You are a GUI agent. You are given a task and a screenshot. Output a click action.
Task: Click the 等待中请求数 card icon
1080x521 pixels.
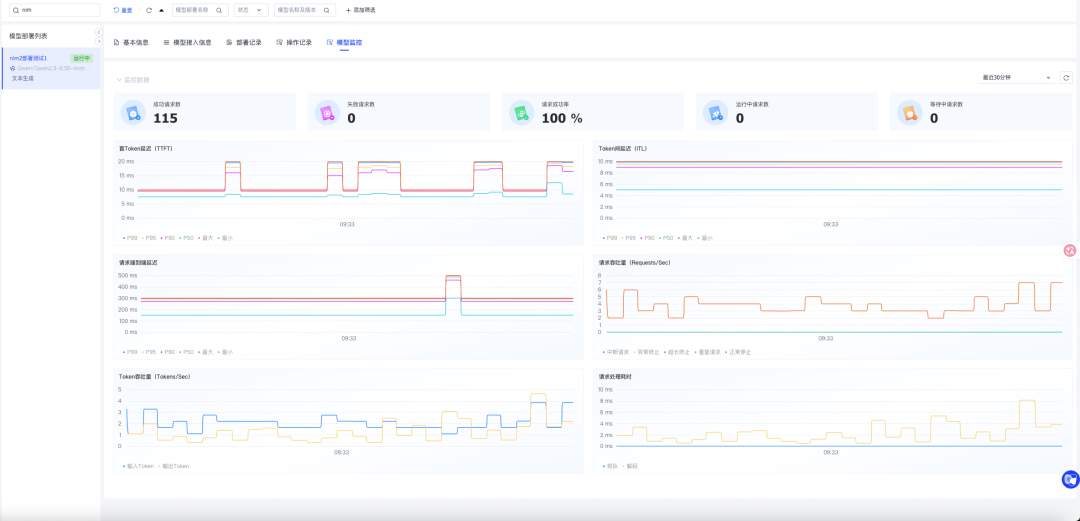911,112
